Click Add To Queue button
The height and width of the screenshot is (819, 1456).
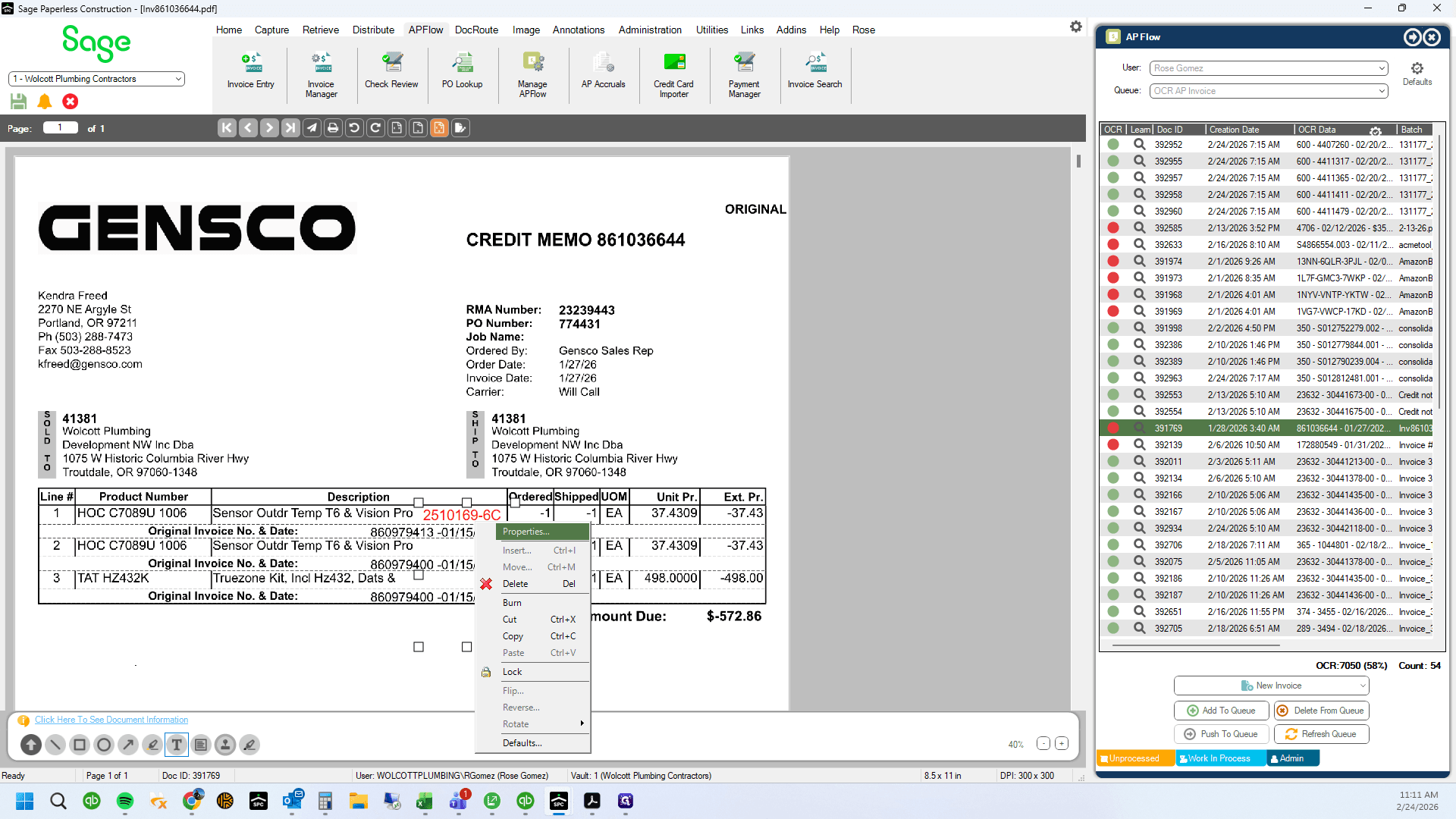(1222, 711)
